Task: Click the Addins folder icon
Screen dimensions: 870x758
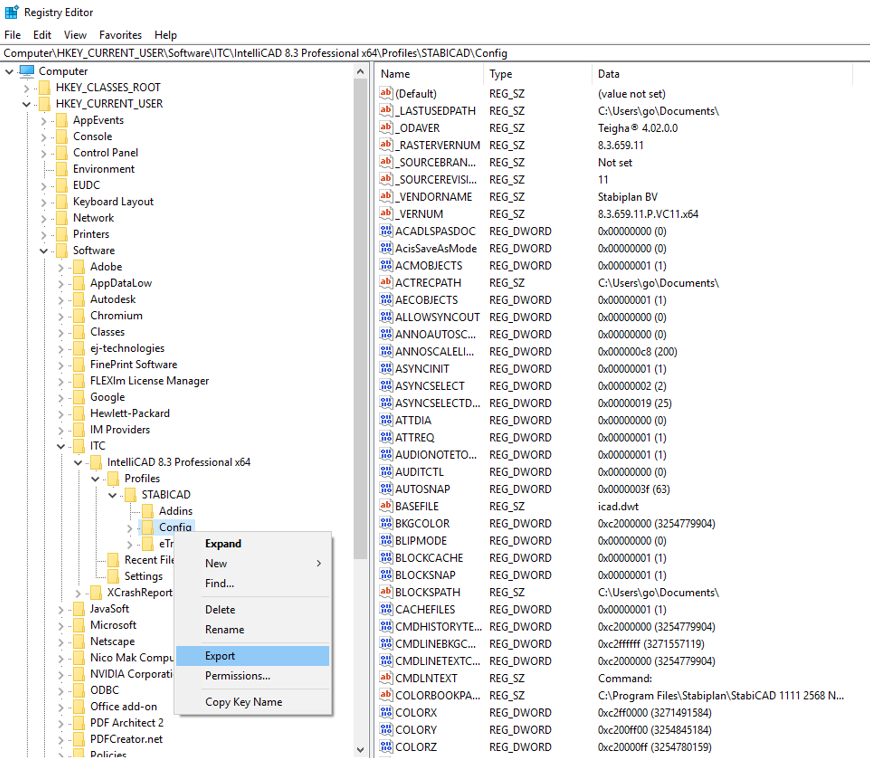Action: click(148, 511)
